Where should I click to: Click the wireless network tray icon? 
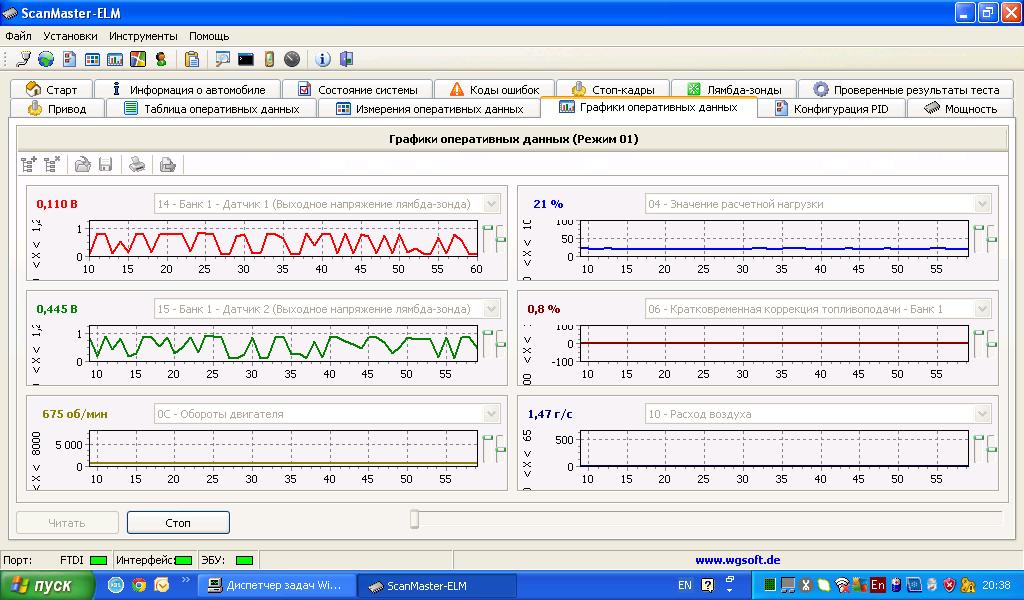point(842,585)
